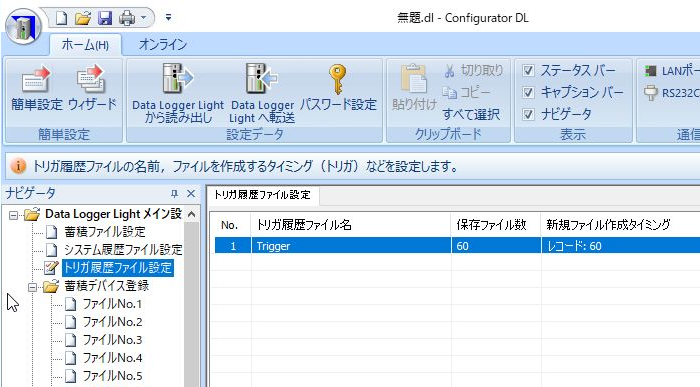Click the navigator scrollbar up arrow
The height and width of the screenshot is (387, 700).
[x=192, y=214]
